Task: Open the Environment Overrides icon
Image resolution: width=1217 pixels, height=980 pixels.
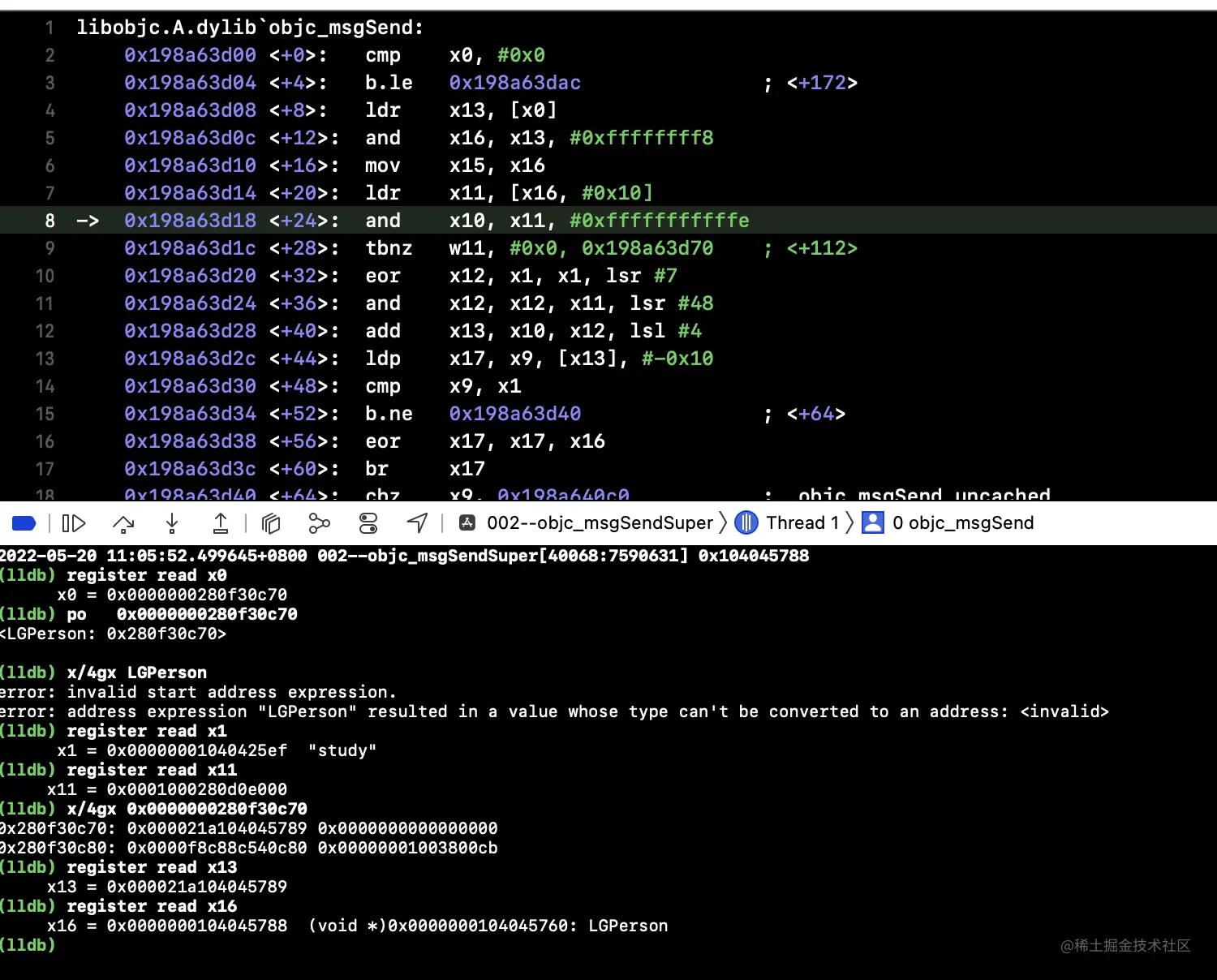Action: 368,523
